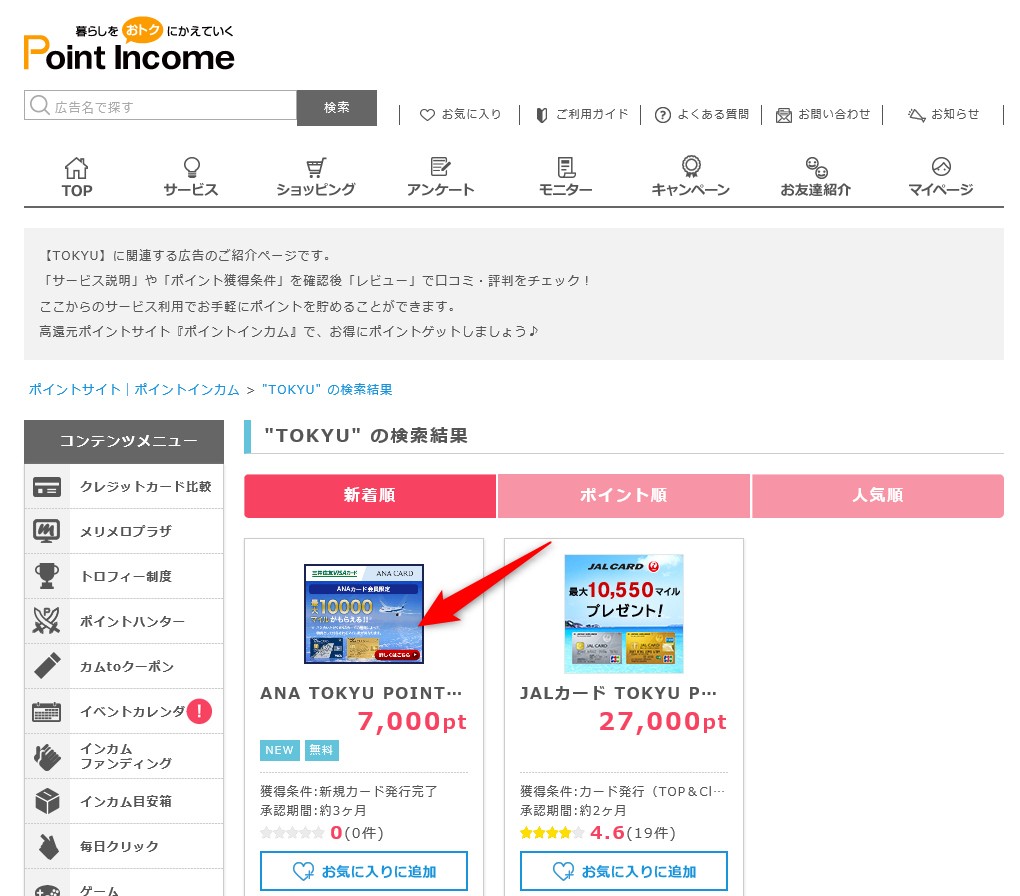
Task: Open the JALカード TOKYU P… title link
Action: (618, 693)
